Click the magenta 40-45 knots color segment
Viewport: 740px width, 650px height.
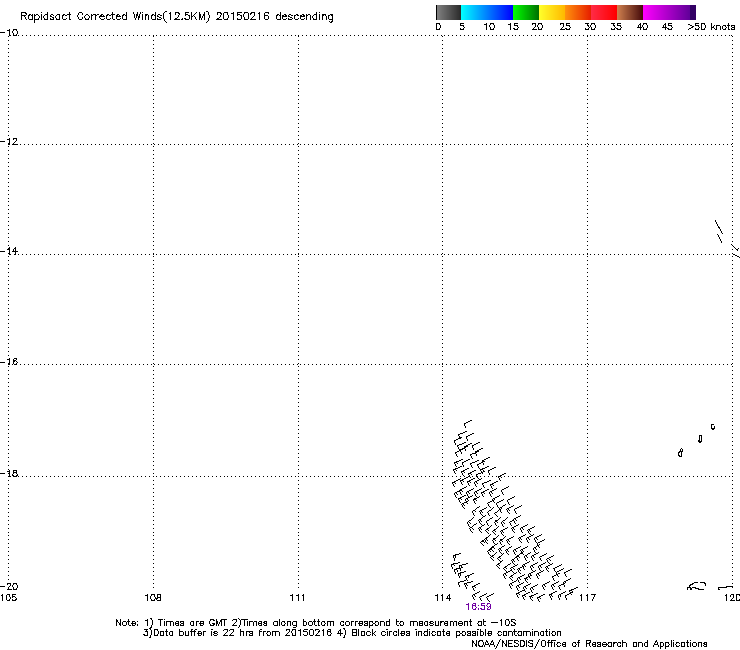tap(666, 12)
